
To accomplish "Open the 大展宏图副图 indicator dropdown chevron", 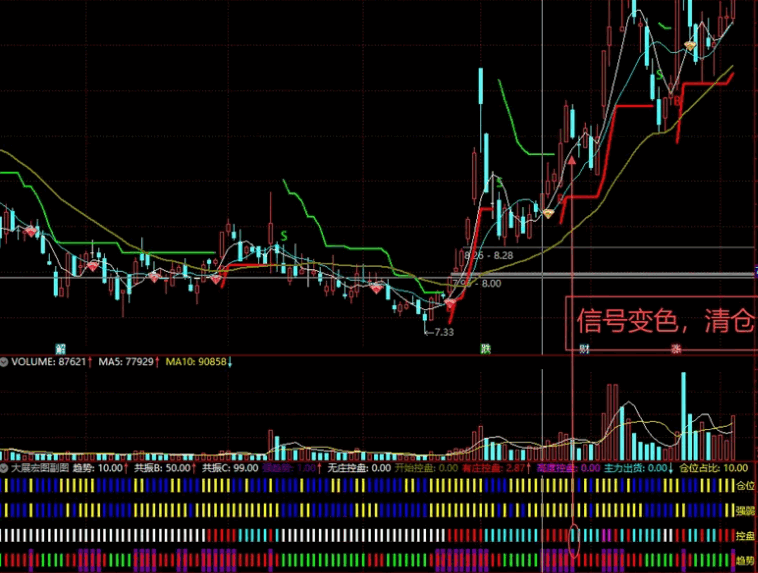I will (x=4, y=468).
